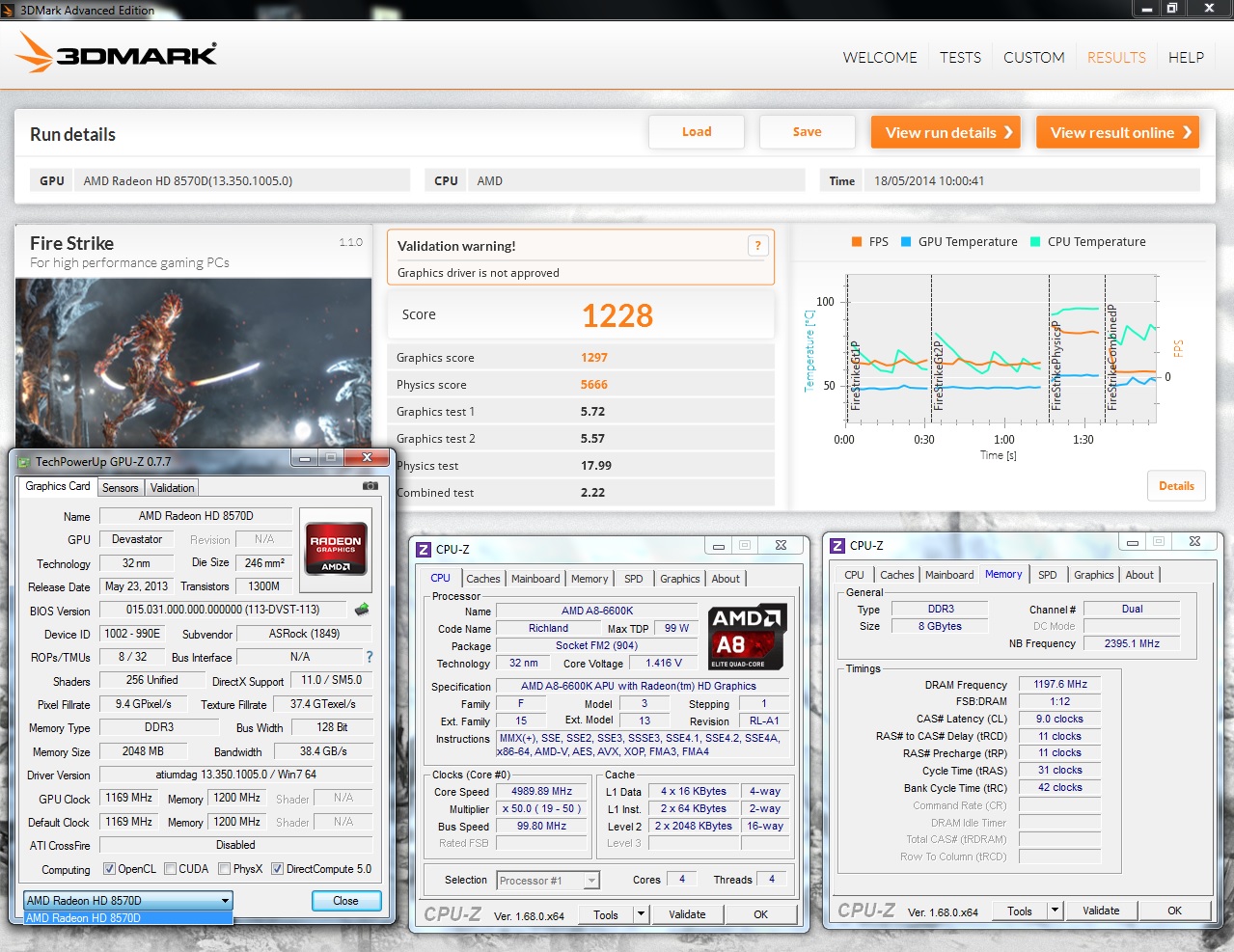Click Tools button in CPU-Z CPU window
1234x952 pixels.
[606, 914]
